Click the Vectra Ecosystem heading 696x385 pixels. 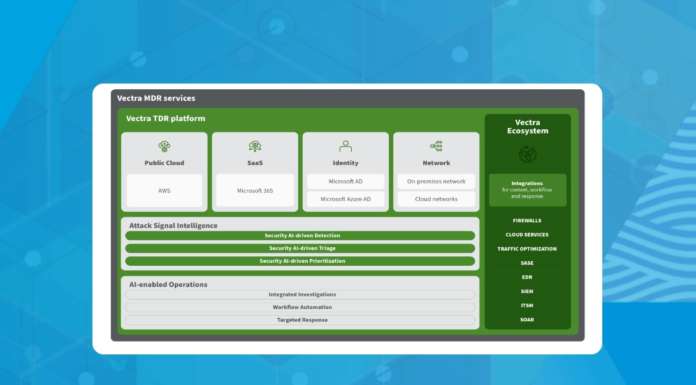pos(527,127)
